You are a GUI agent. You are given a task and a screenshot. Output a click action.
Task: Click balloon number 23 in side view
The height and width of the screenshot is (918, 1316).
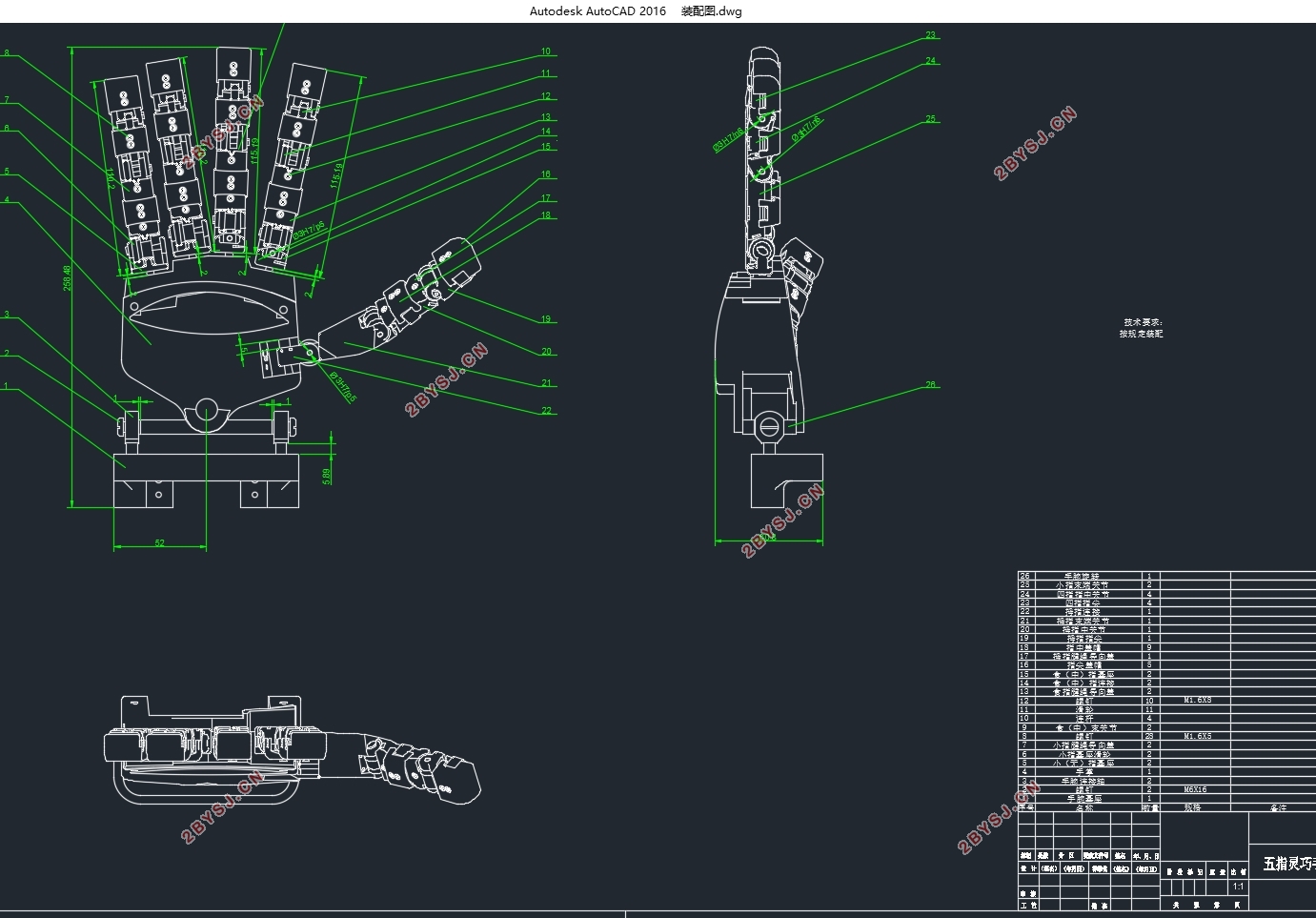[931, 35]
